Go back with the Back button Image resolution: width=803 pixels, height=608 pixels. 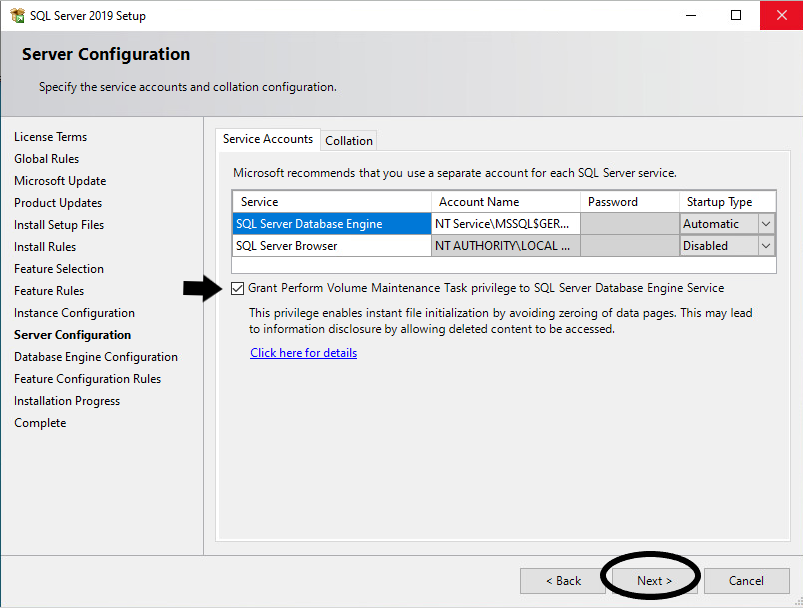[x=563, y=581]
